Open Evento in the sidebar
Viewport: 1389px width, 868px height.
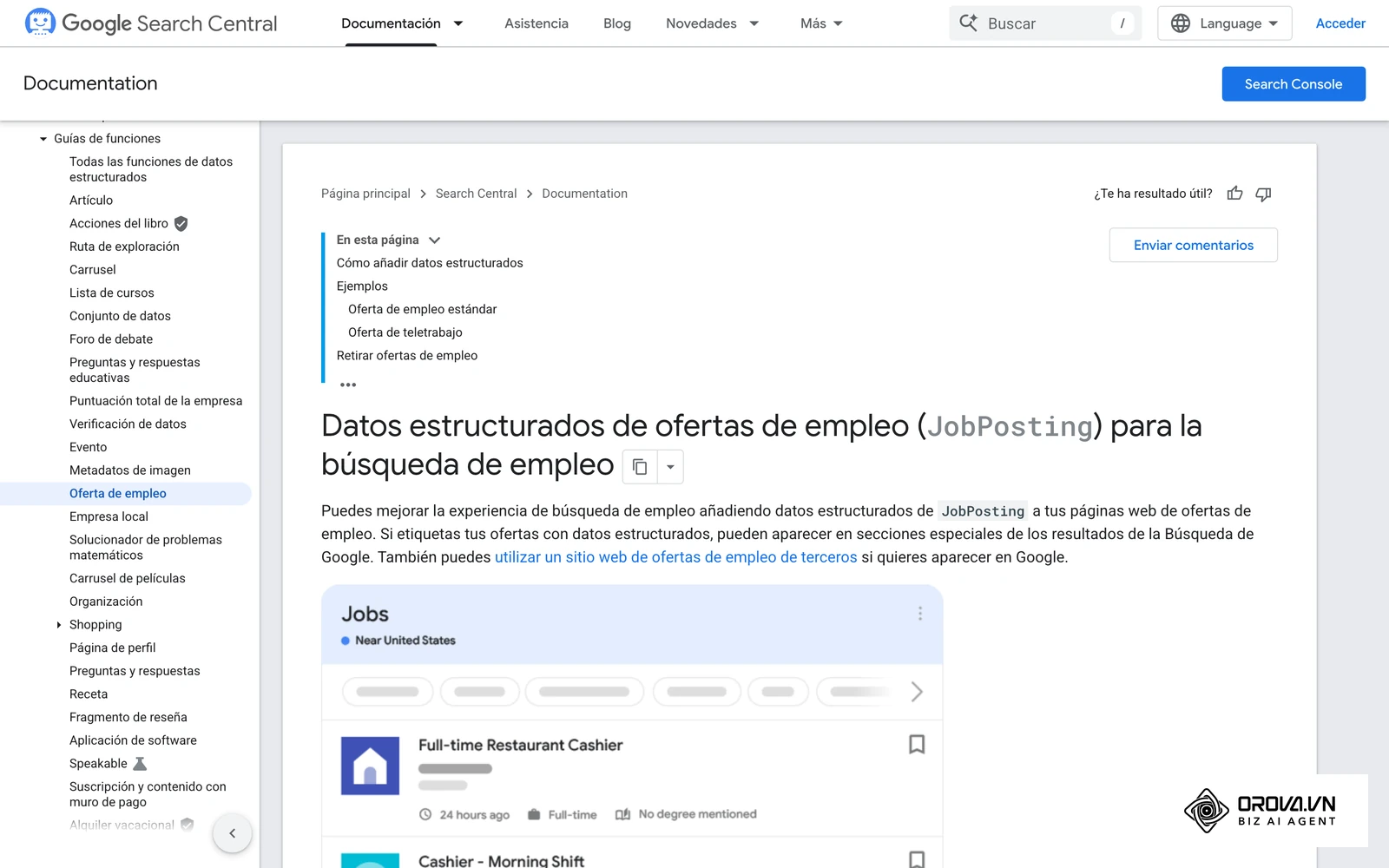click(x=89, y=447)
